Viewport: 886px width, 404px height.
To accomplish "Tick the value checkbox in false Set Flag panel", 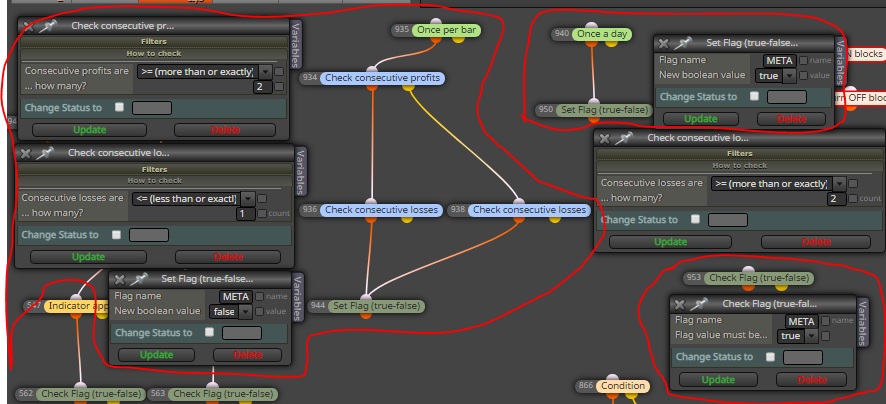I will coord(260,311).
